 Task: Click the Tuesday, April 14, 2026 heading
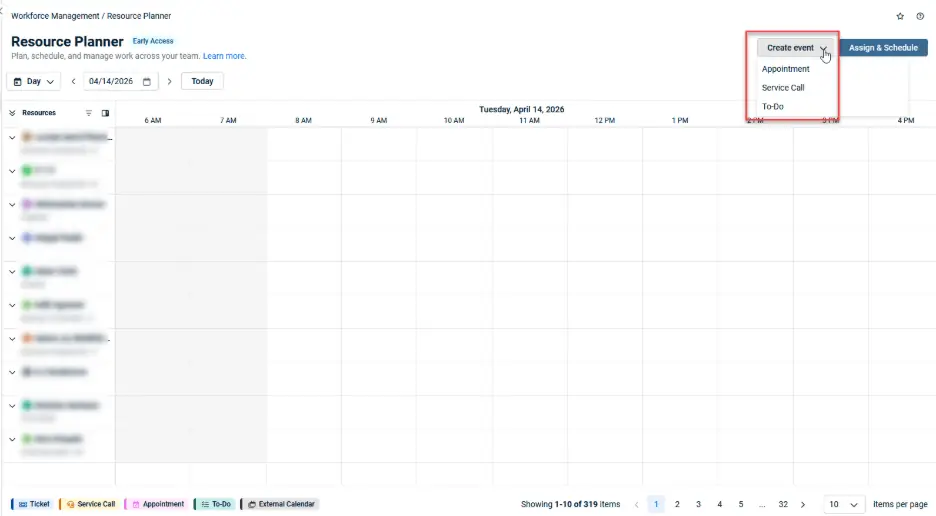tap(522, 109)
